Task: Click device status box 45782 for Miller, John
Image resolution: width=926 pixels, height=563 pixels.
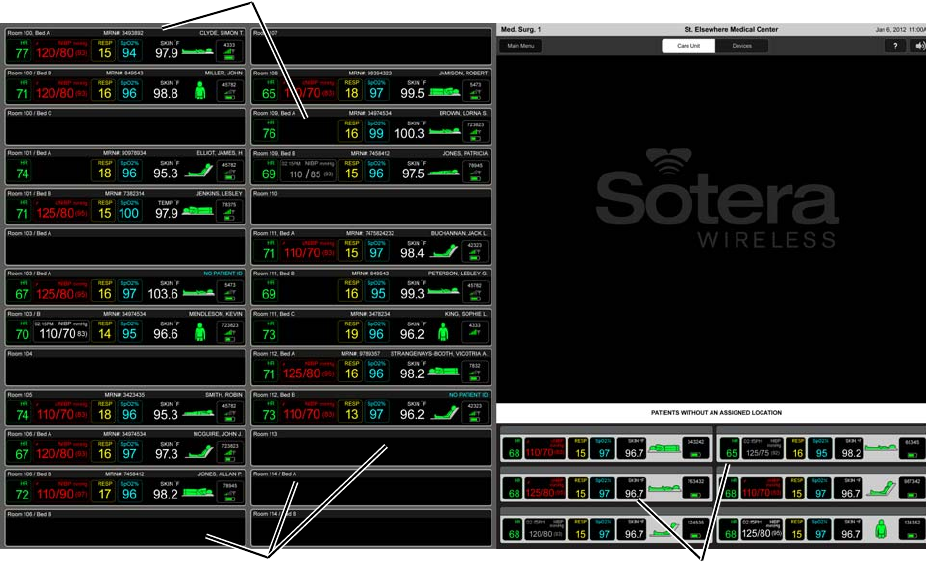Action: click(229, 91)
